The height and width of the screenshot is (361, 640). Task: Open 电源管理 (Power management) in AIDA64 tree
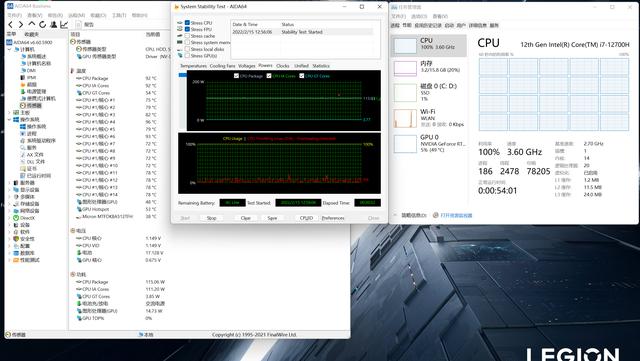click(36, 91)
